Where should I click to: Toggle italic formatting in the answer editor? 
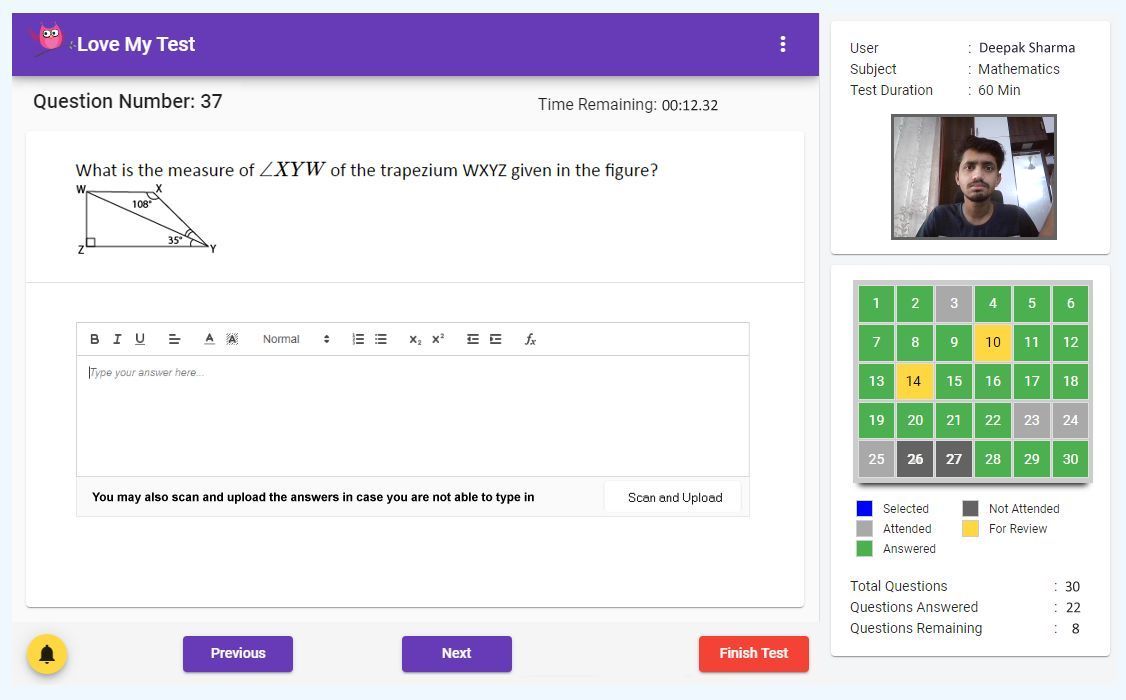coord(117,339)
